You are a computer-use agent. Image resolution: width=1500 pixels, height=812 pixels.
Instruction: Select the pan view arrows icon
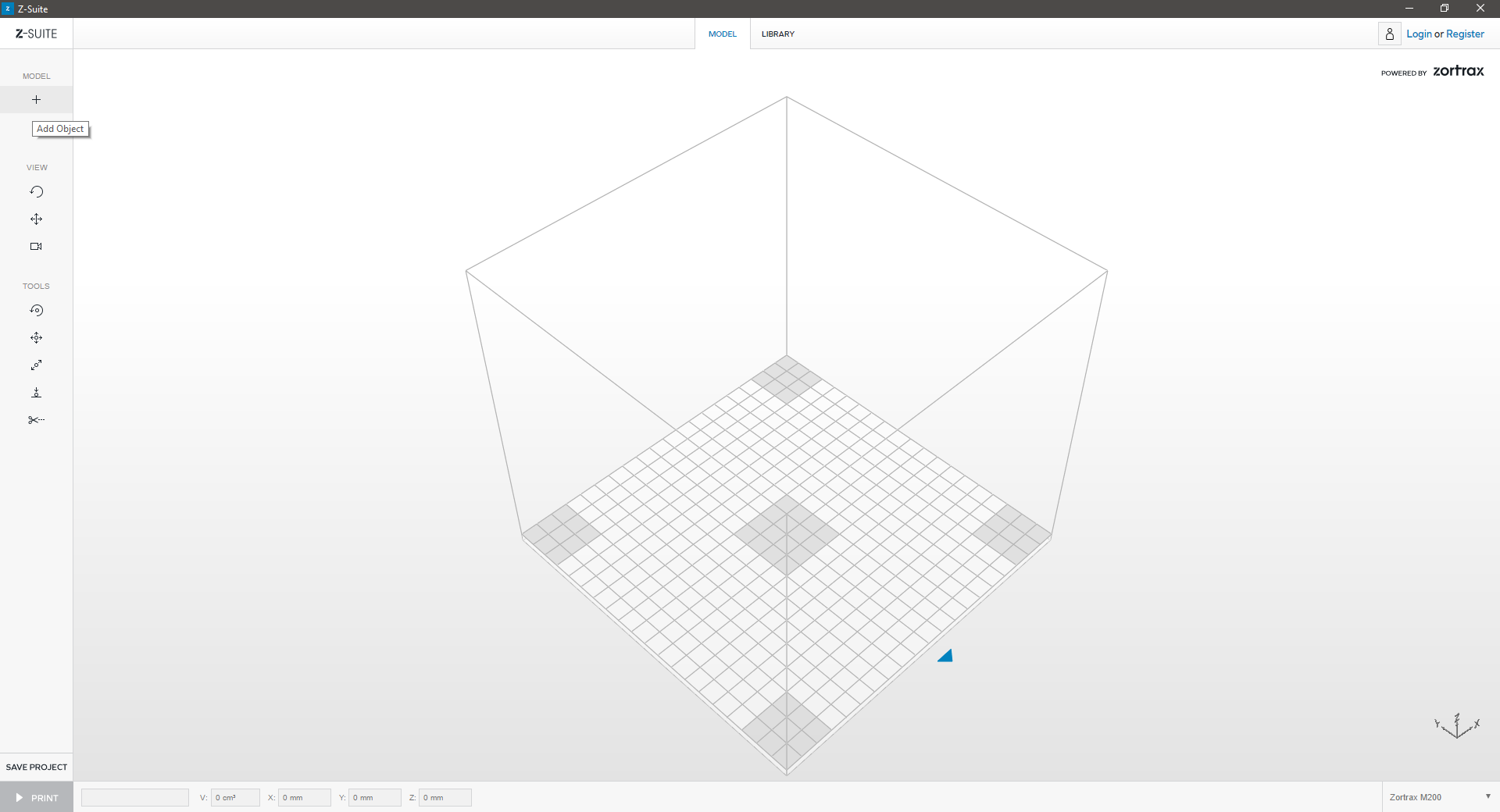36,219
